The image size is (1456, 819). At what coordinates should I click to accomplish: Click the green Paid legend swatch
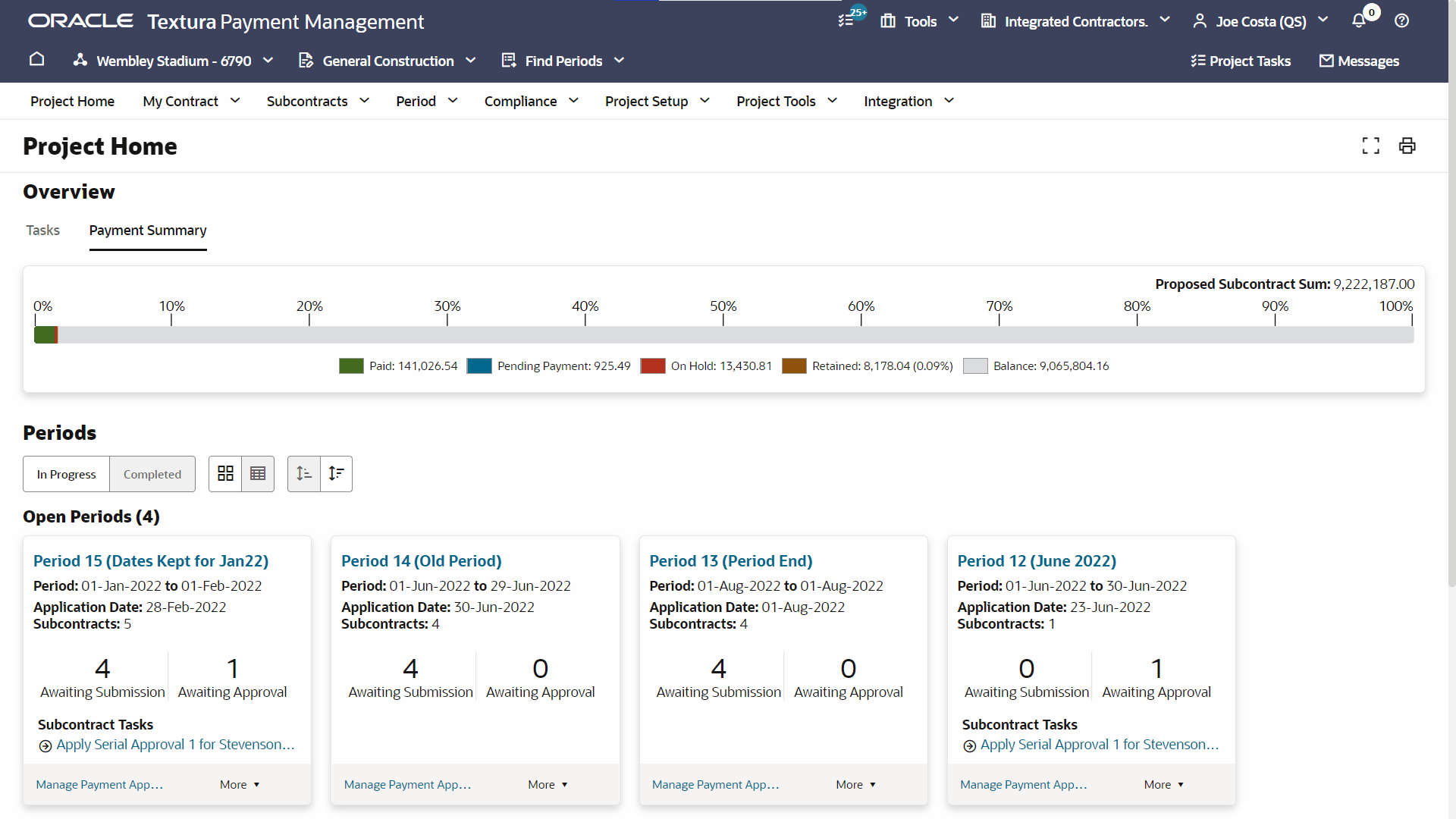pyautogui.click(x=350, y=366)
